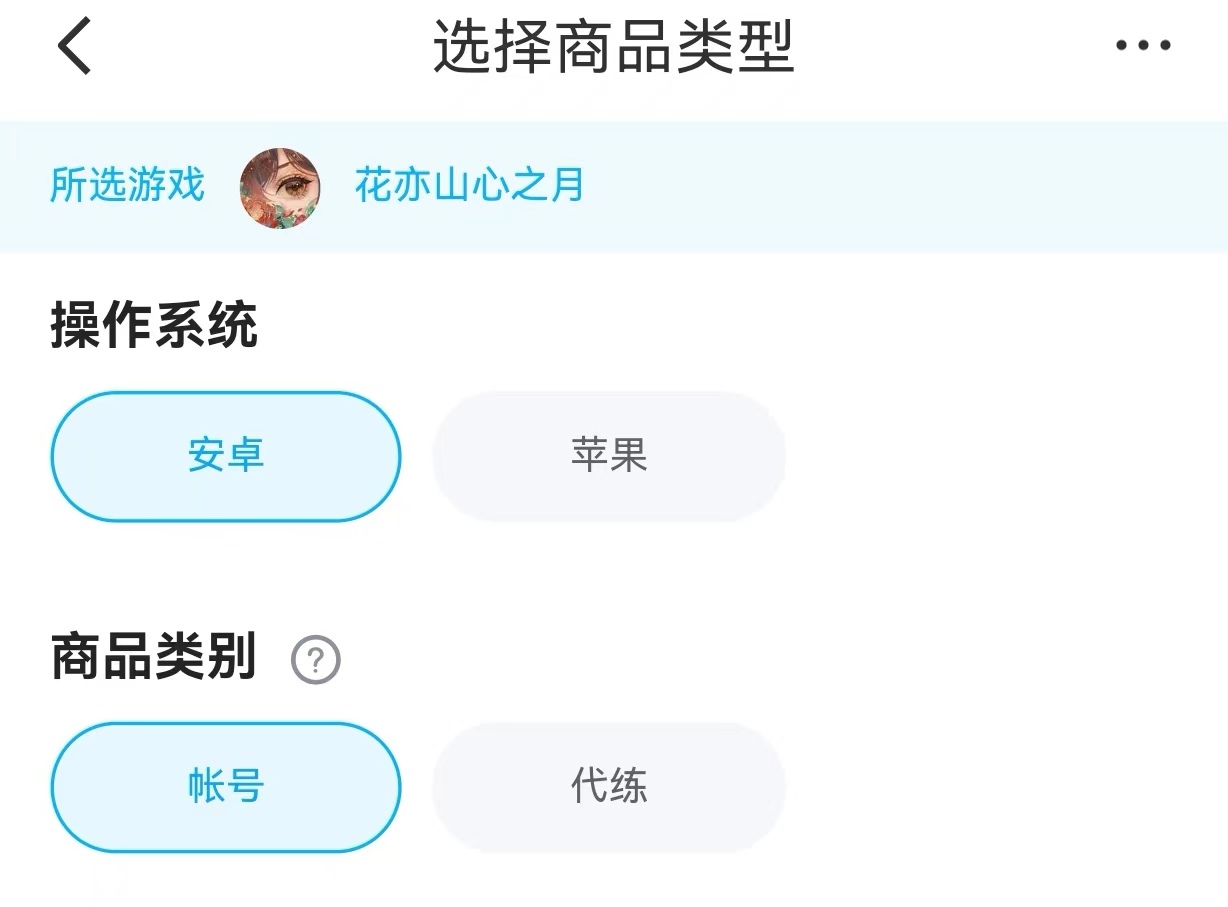The width and height of the screenshot is (1228, 907).
Task: Tap empty space in the selected-game banner
Action: 900,187
